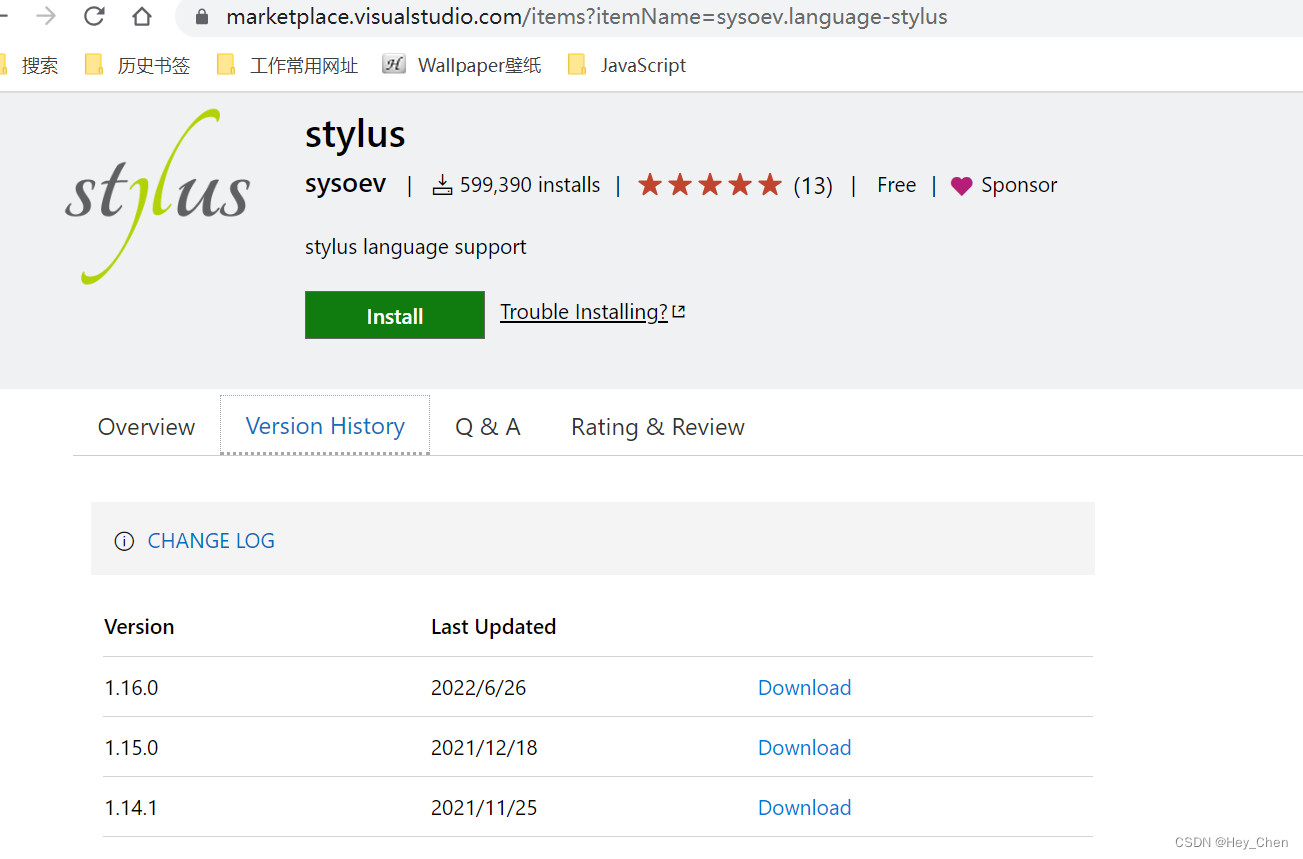Open the browser home page
Image resolution: width=1303 pixels, height=859 pixels.
click(x=140, y=16)
